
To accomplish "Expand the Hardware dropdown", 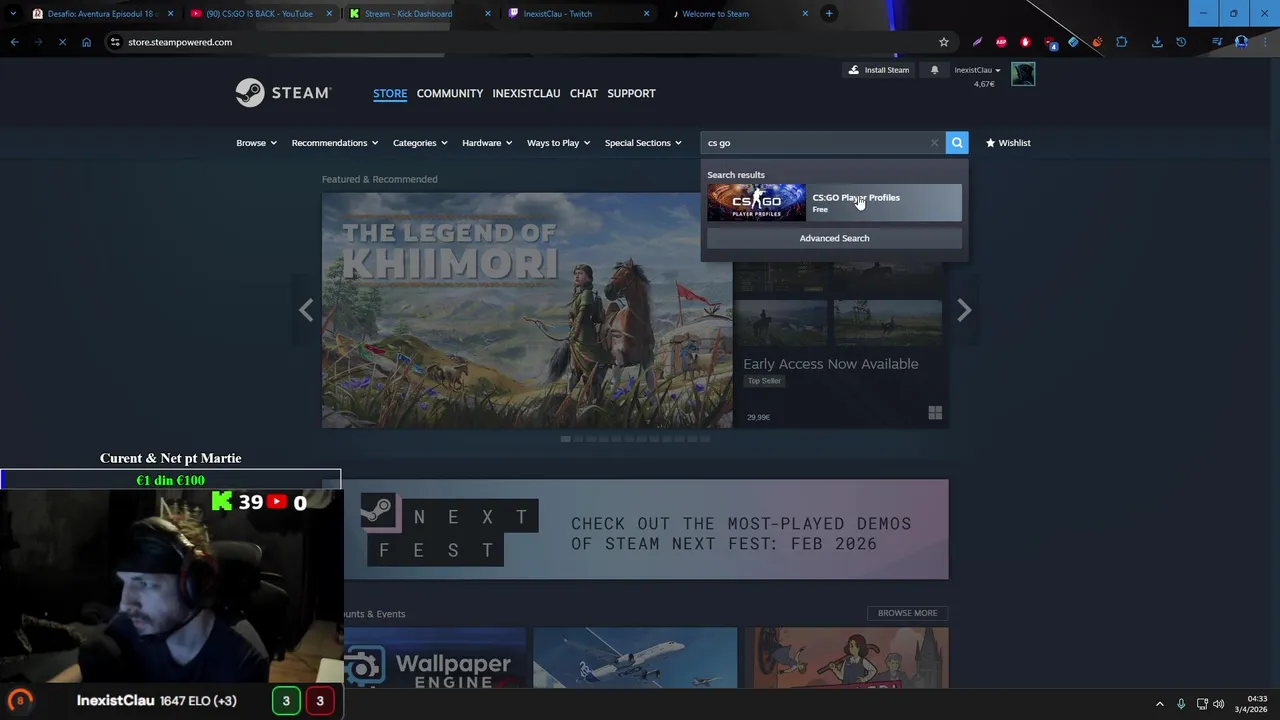I will [487, 143].
